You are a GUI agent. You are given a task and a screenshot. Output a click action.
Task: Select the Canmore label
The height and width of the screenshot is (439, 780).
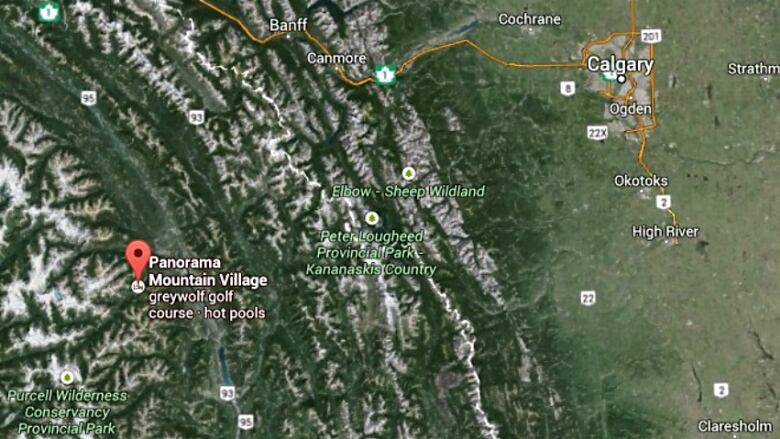click(337, 58)
